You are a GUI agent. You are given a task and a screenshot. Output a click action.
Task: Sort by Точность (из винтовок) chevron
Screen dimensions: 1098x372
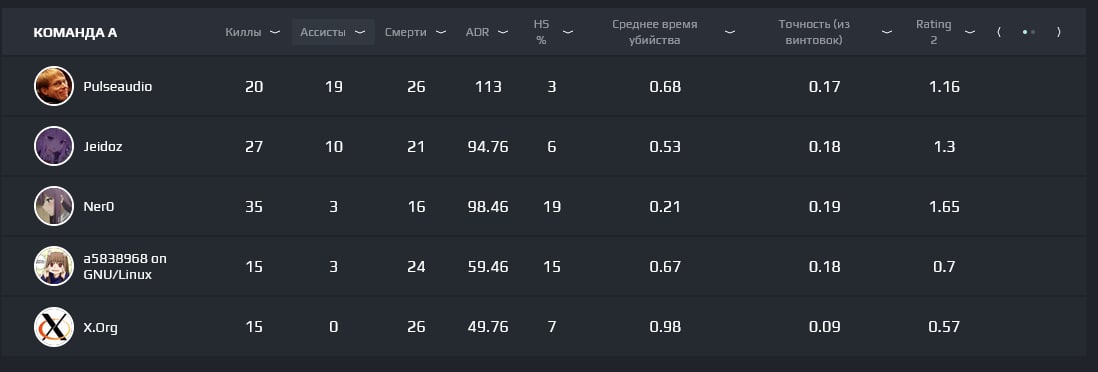(x=887, y=32)
